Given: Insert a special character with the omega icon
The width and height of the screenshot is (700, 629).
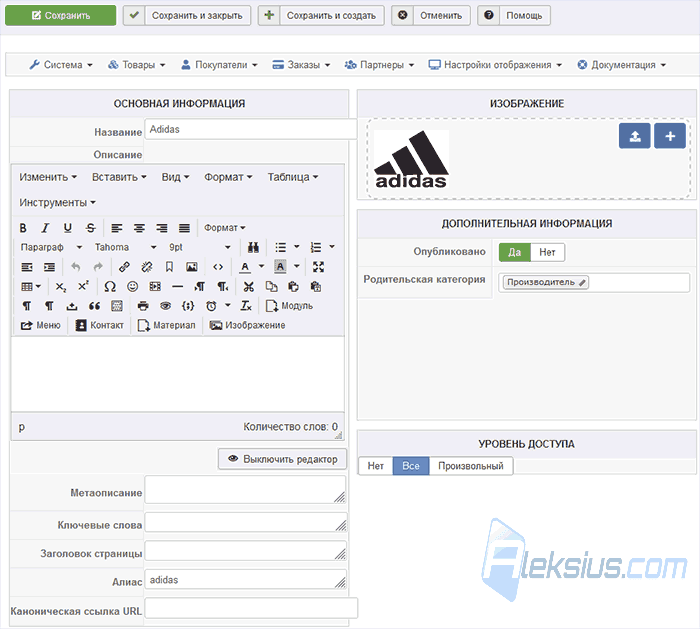Looking at the screenshot, I should click(x=110, y=287).
